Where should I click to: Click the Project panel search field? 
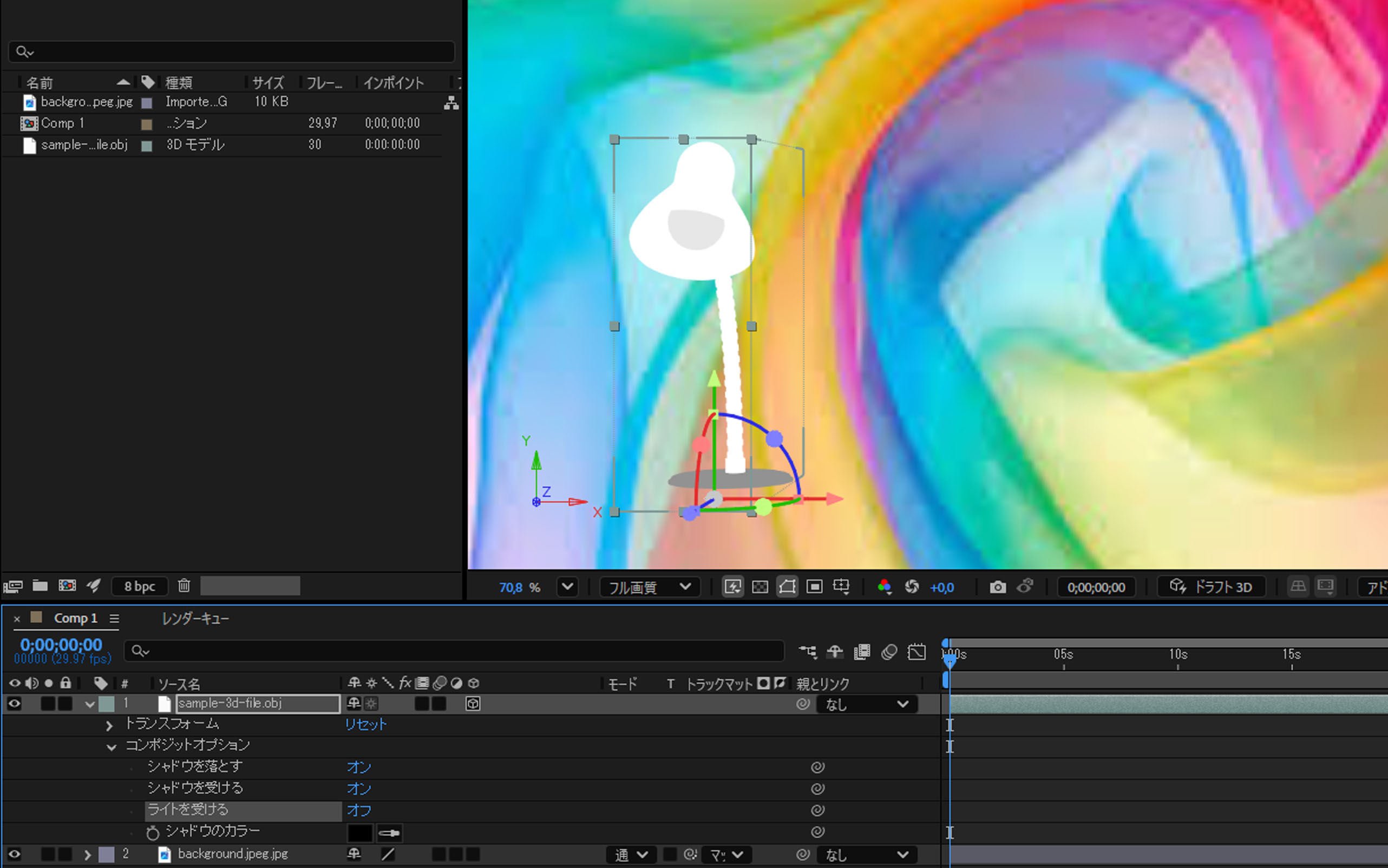(x=232, y=51)
